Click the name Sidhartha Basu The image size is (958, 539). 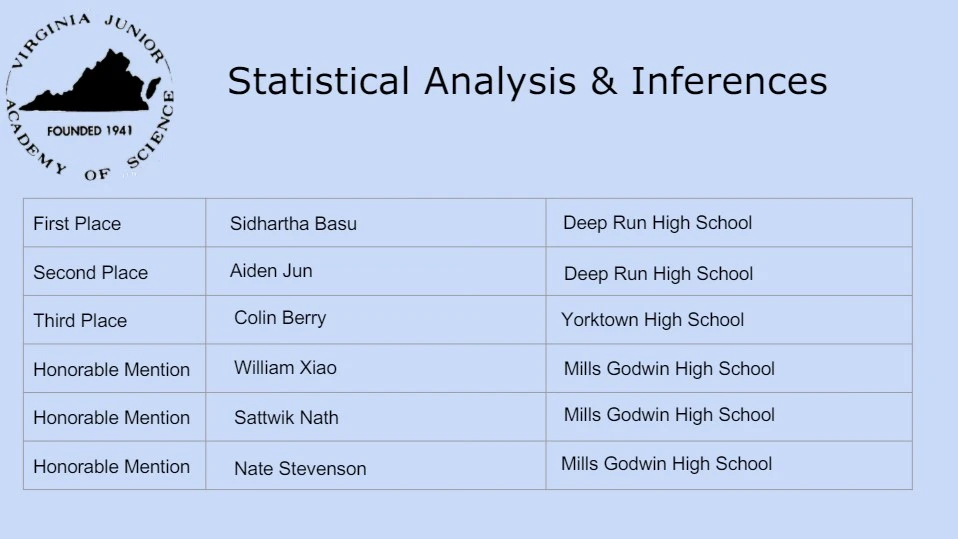point(293,224)
